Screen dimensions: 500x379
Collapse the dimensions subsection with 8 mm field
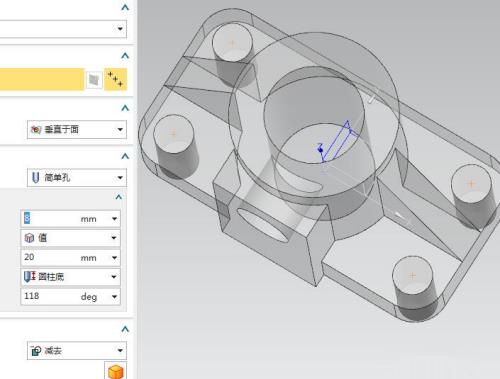(x=119, y=197)
